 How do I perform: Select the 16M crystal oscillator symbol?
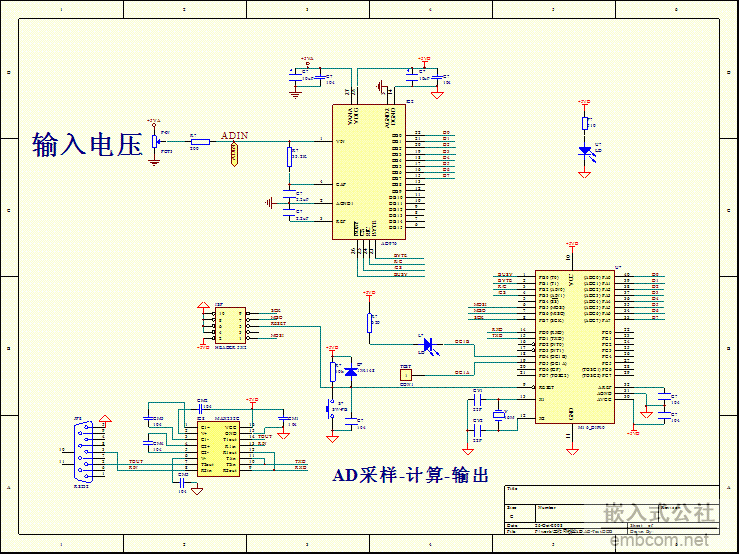[499, 414]
